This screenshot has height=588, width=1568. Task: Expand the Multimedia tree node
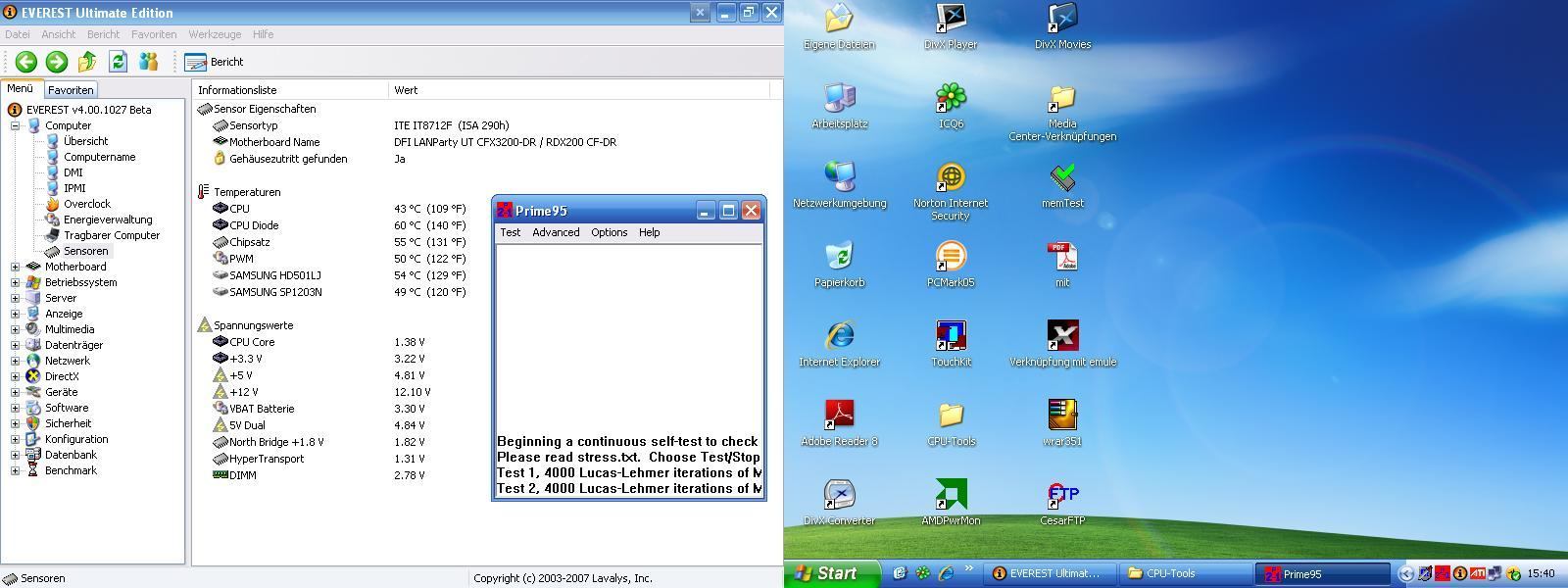[x=15, y=329]
